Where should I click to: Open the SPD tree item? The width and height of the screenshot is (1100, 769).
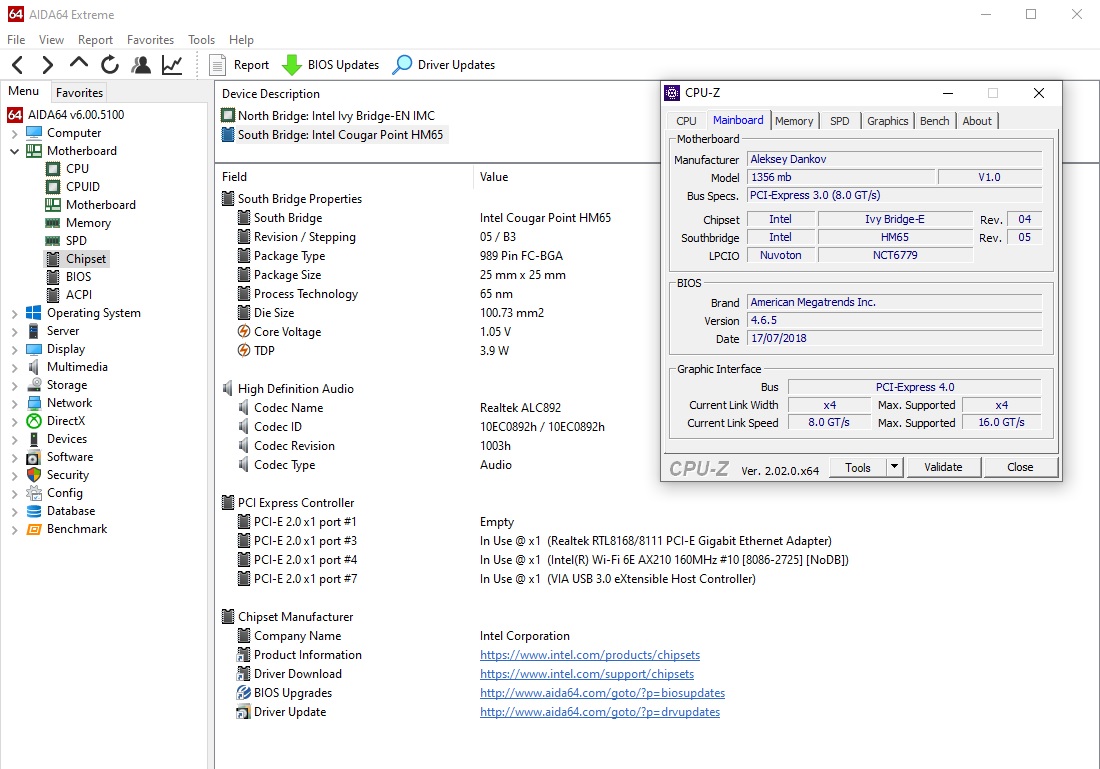point(76,241)
